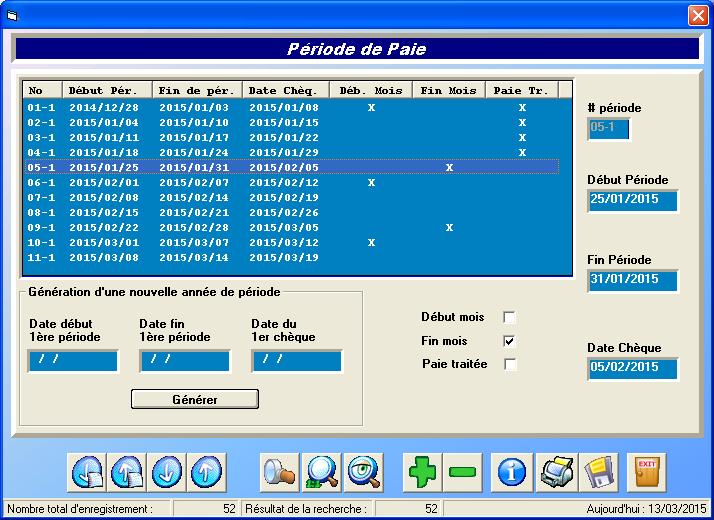Enable the Paie traitée checkbox
The width and height of the screenshot is (714, 520).
509,365
